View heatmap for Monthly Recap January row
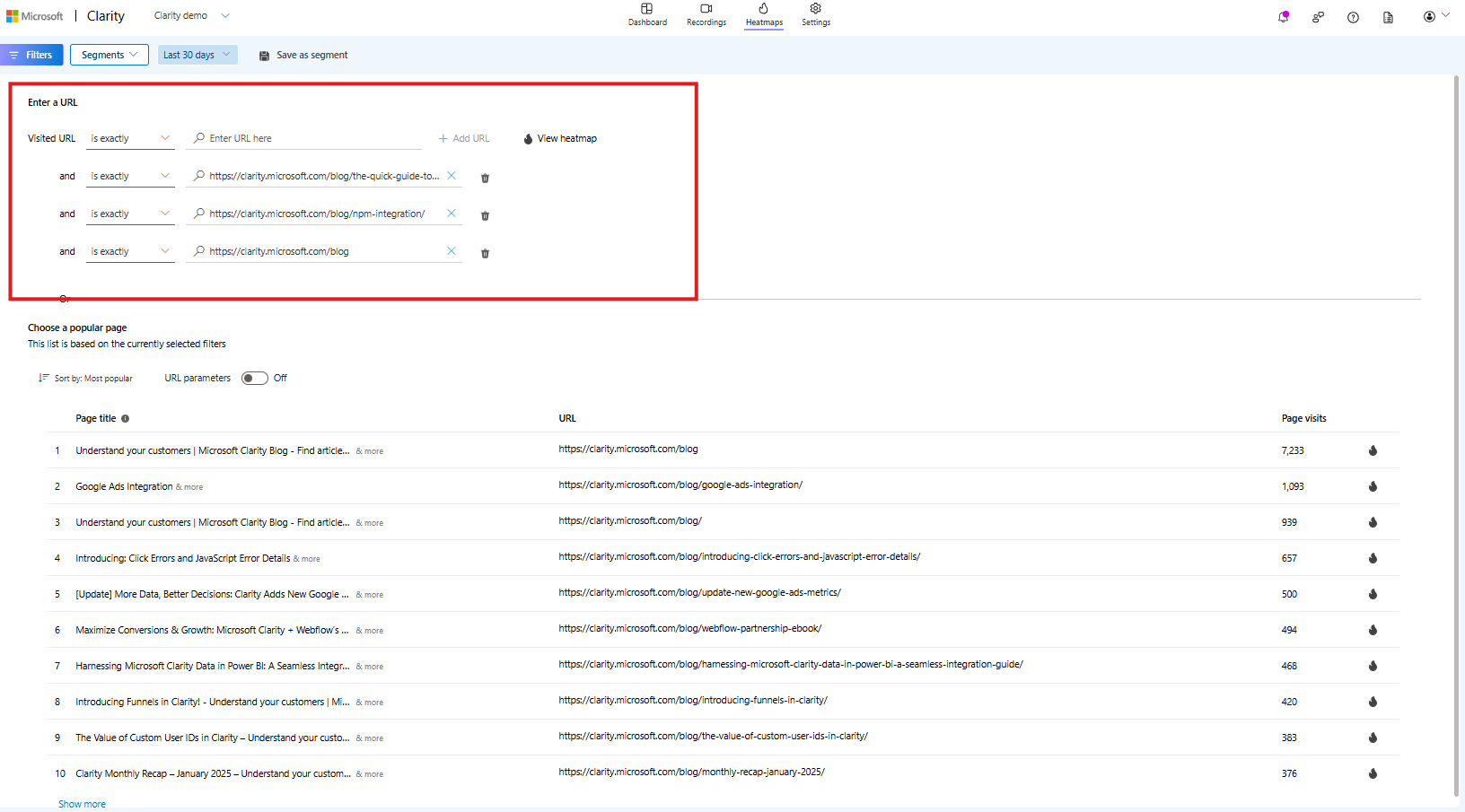This screenshot has height=812, width=1465. pyautogui.click(x=1373, y=773)
